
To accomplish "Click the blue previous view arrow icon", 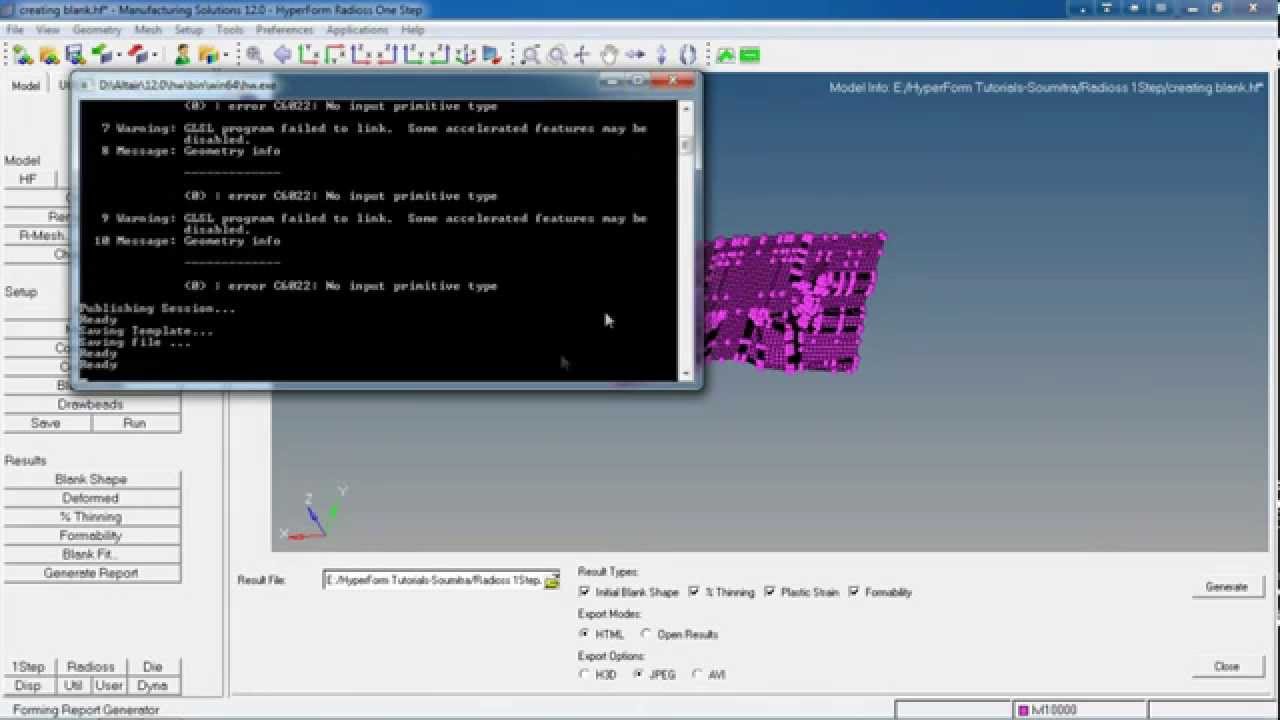I will [x=282, y=54].
